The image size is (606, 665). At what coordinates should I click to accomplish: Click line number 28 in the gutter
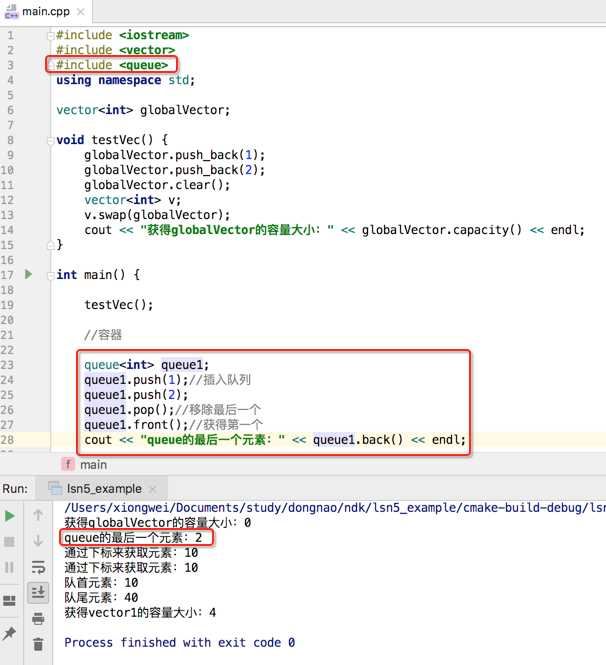[7, 440]
